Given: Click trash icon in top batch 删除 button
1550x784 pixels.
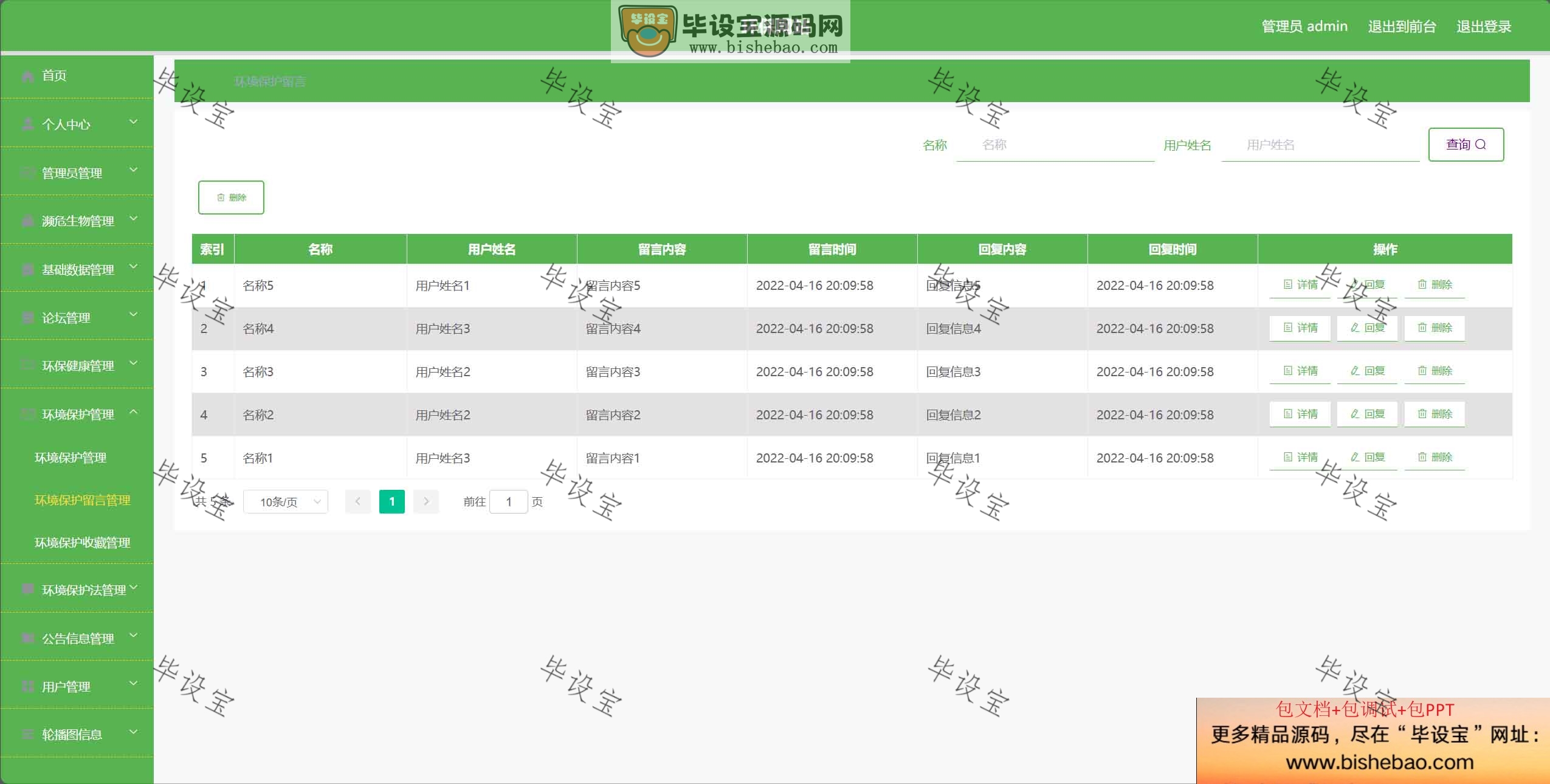Looking at the screenshot, I should click(221, 198).
